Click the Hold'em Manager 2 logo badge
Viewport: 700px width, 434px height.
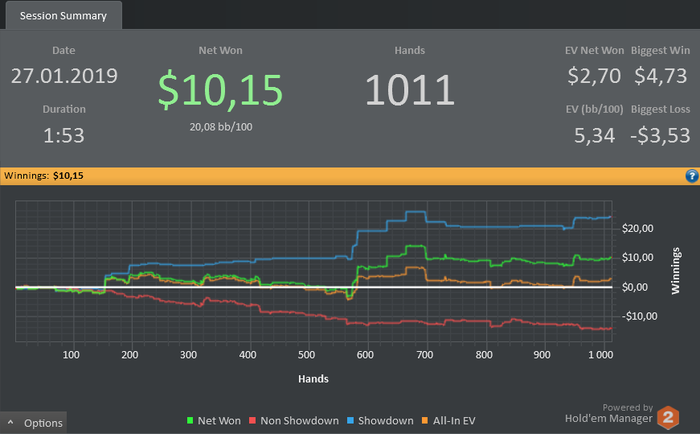[668, 417]
